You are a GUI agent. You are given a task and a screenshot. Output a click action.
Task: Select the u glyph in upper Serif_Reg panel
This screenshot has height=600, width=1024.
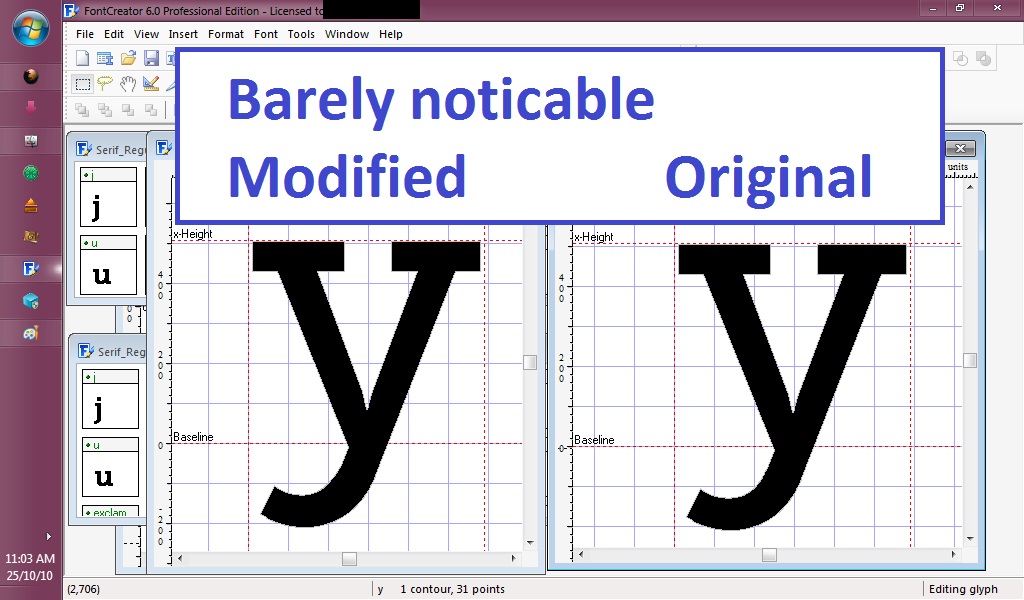108,265
